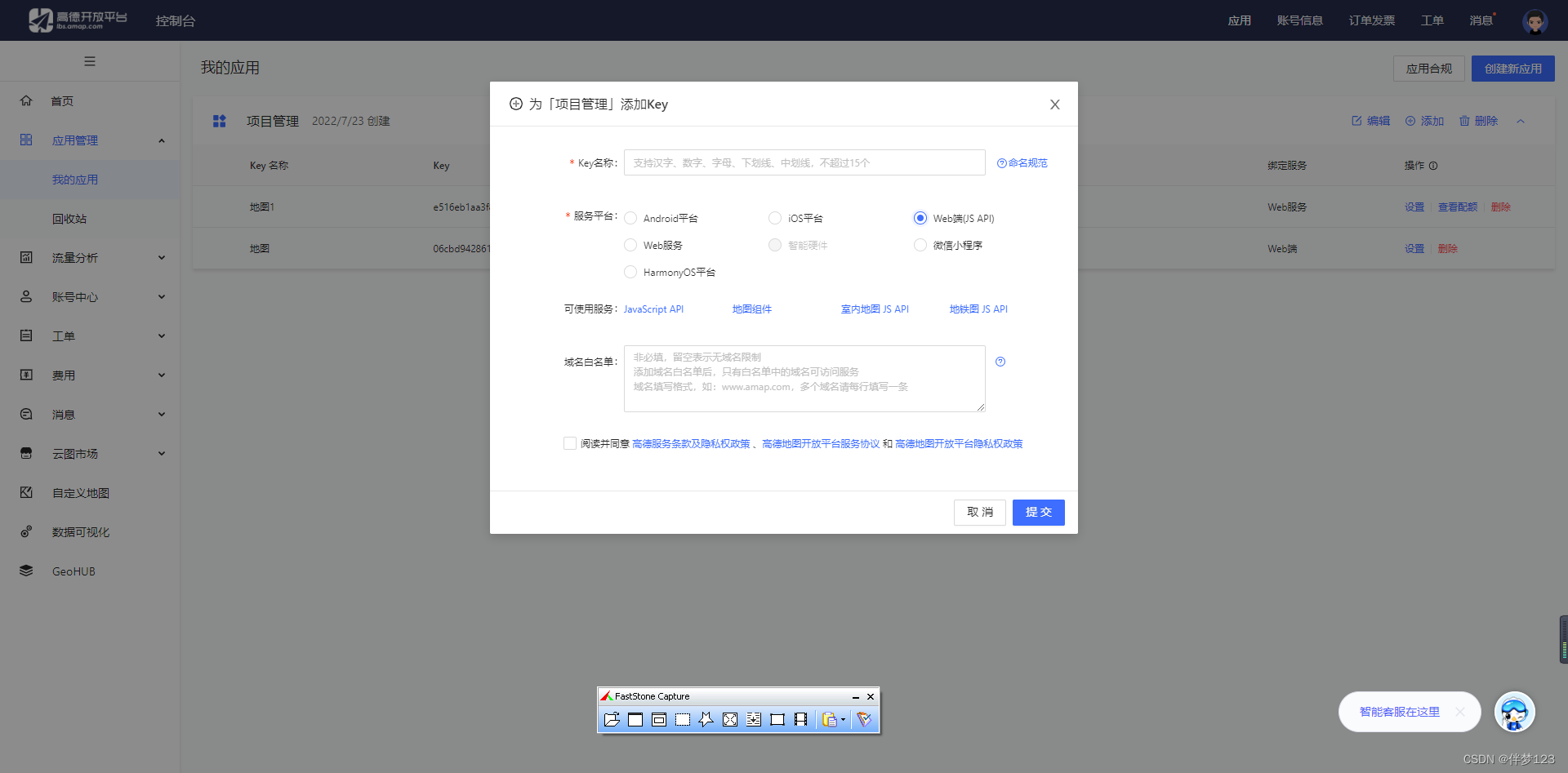Click the 流量分析 chart icon
This screenshot has height=773, width=1568.
(x=26, y=257)
